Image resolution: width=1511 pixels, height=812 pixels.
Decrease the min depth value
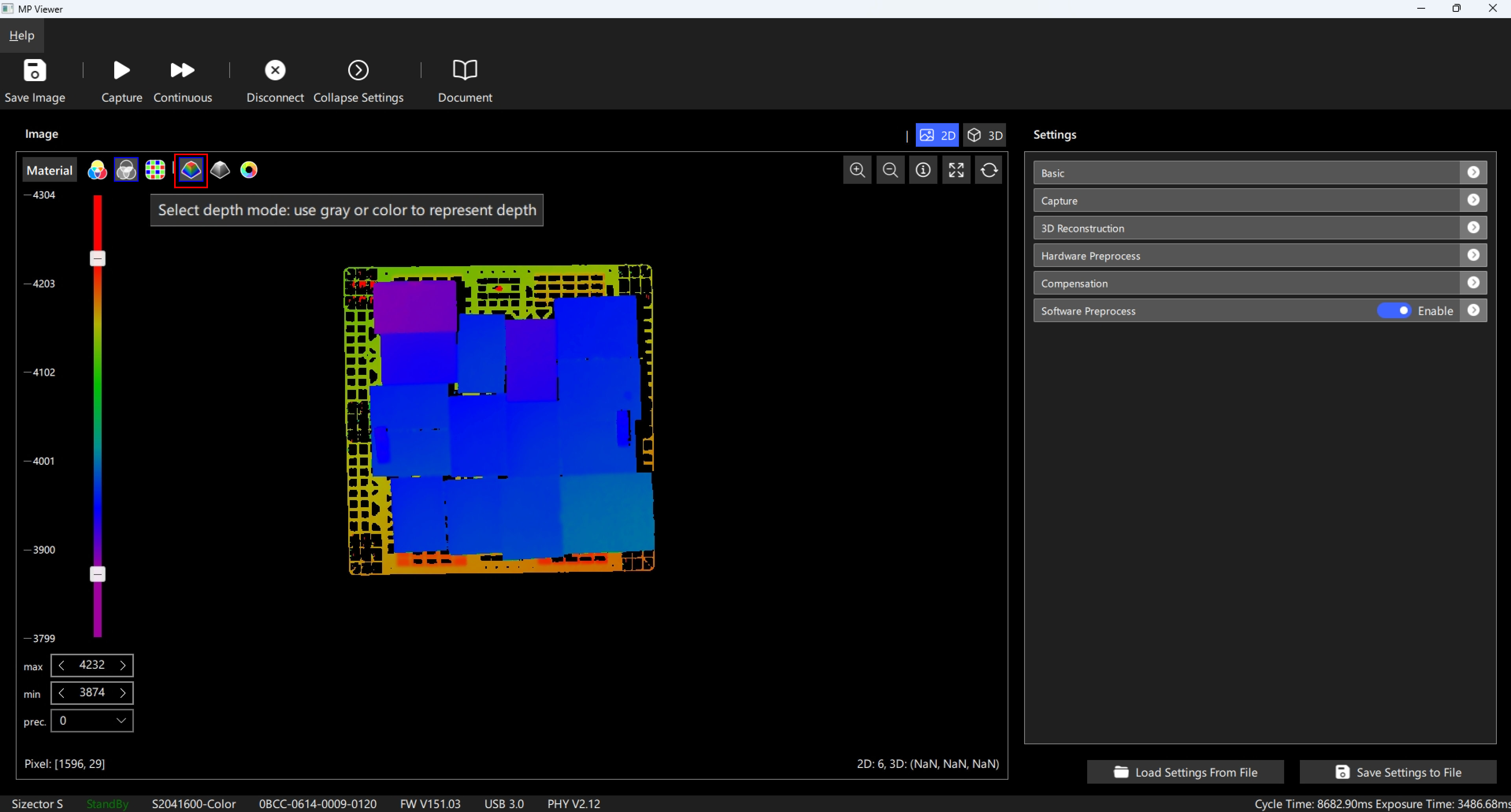61,692
